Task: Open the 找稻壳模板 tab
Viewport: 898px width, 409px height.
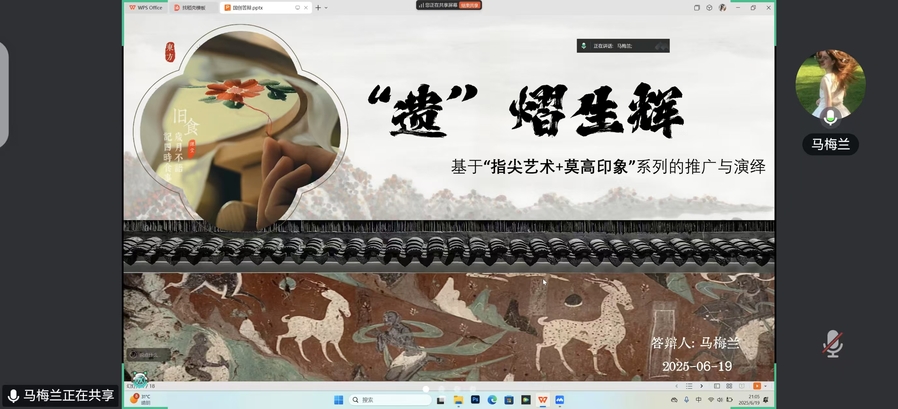Action: click(194, 7)
